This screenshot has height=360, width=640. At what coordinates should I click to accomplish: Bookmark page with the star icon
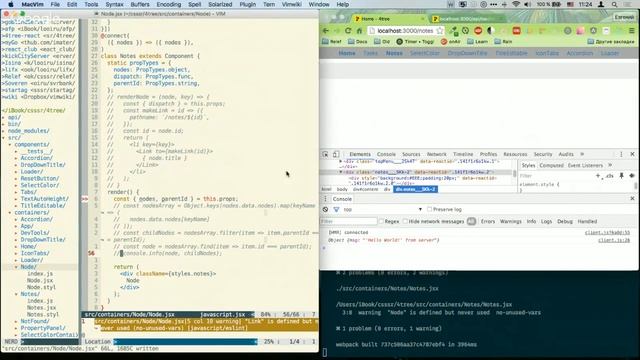point(440,31)
